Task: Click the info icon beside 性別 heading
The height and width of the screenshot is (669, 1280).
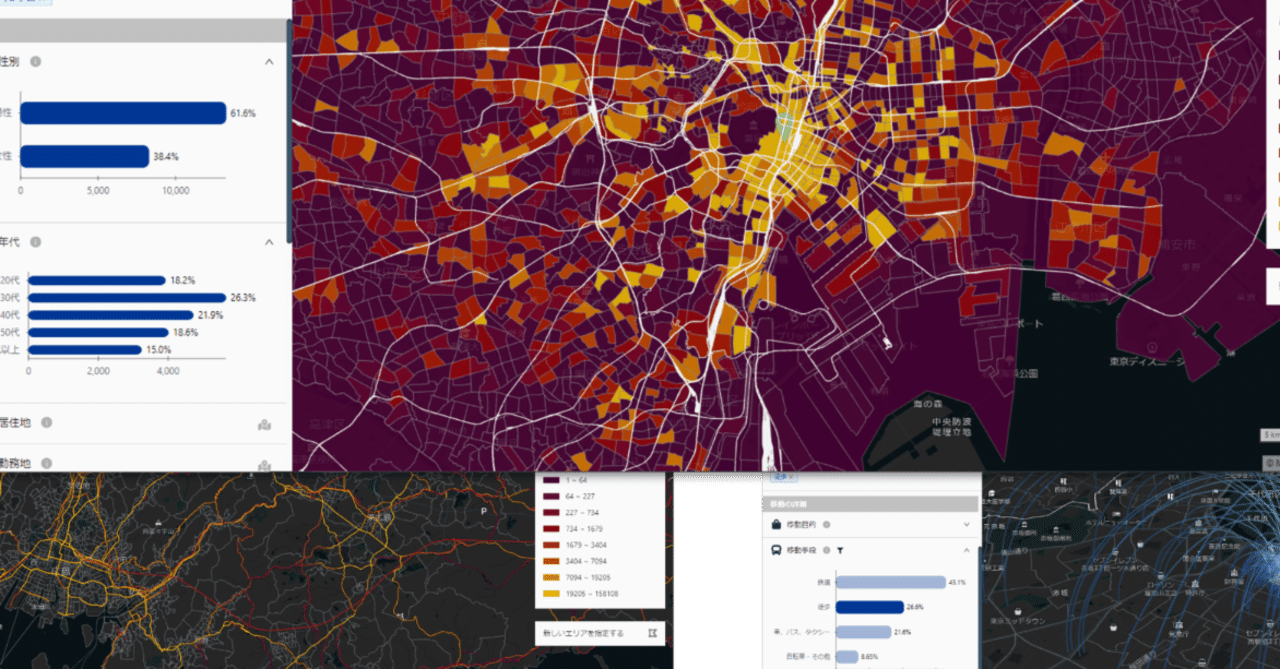Action: coord(36,62)
